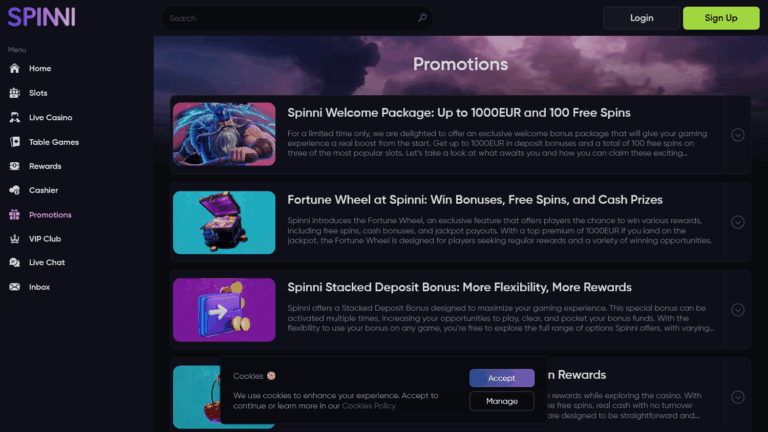
Task: Open the Cookies Policy link
Action: [368, 406]
